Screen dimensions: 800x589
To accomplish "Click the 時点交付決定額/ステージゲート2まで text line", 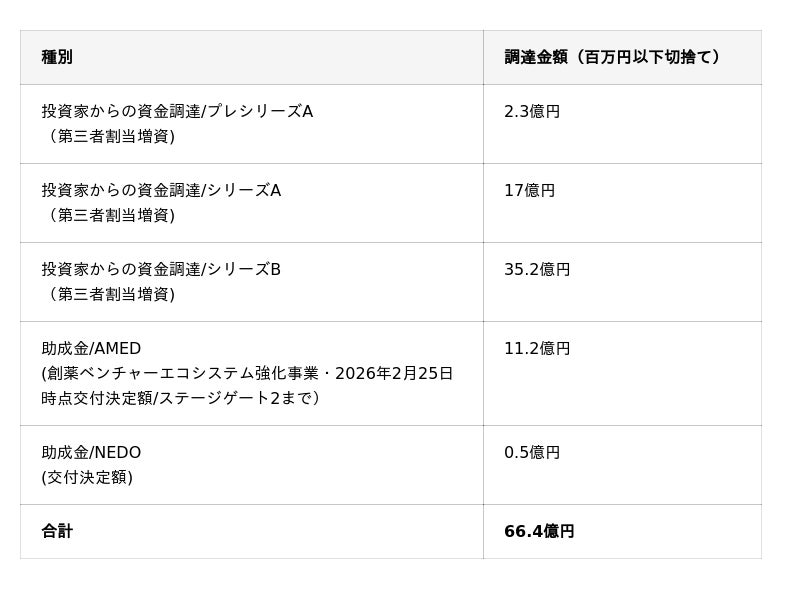I will point(180,398).
